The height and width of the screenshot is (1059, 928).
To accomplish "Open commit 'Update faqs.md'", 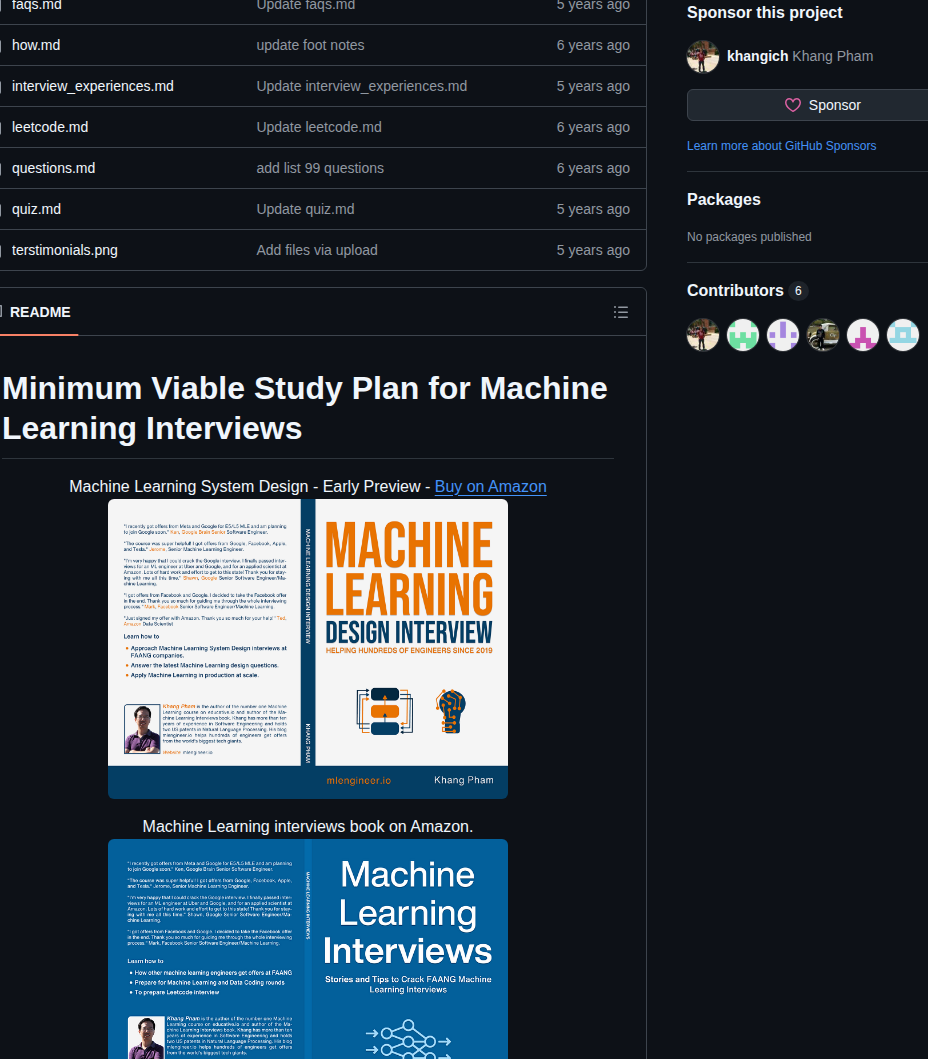I will (x=305, y=5).
